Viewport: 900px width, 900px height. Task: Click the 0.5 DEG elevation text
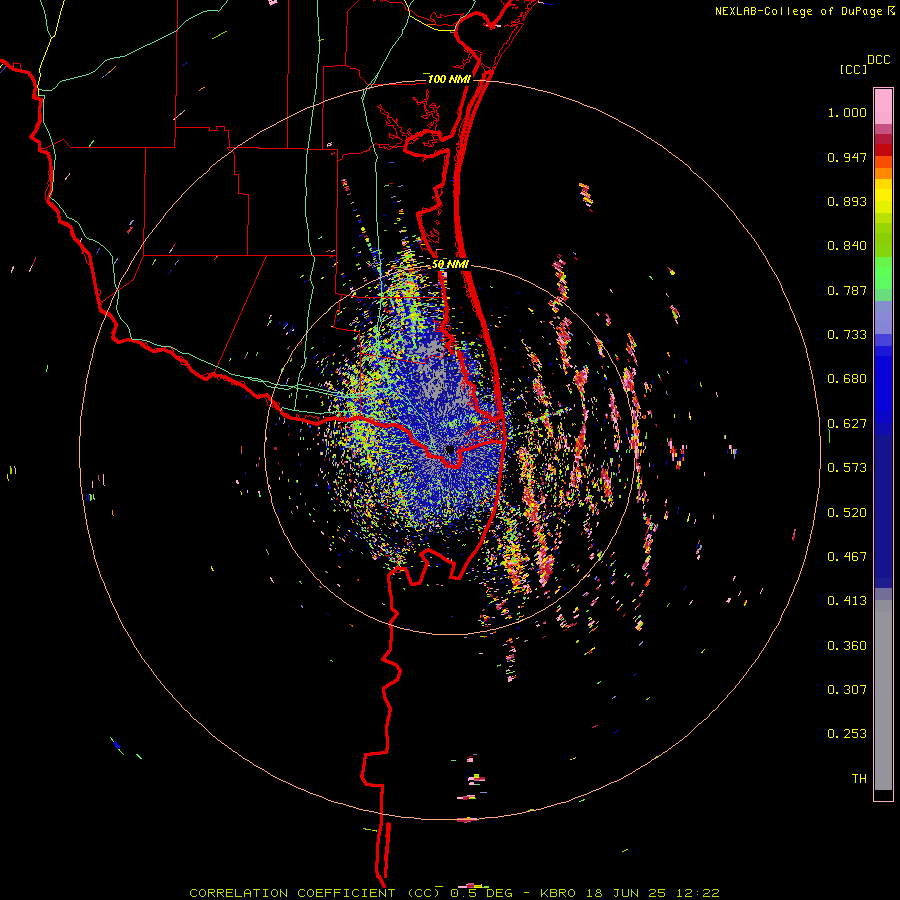click(480, 893)
